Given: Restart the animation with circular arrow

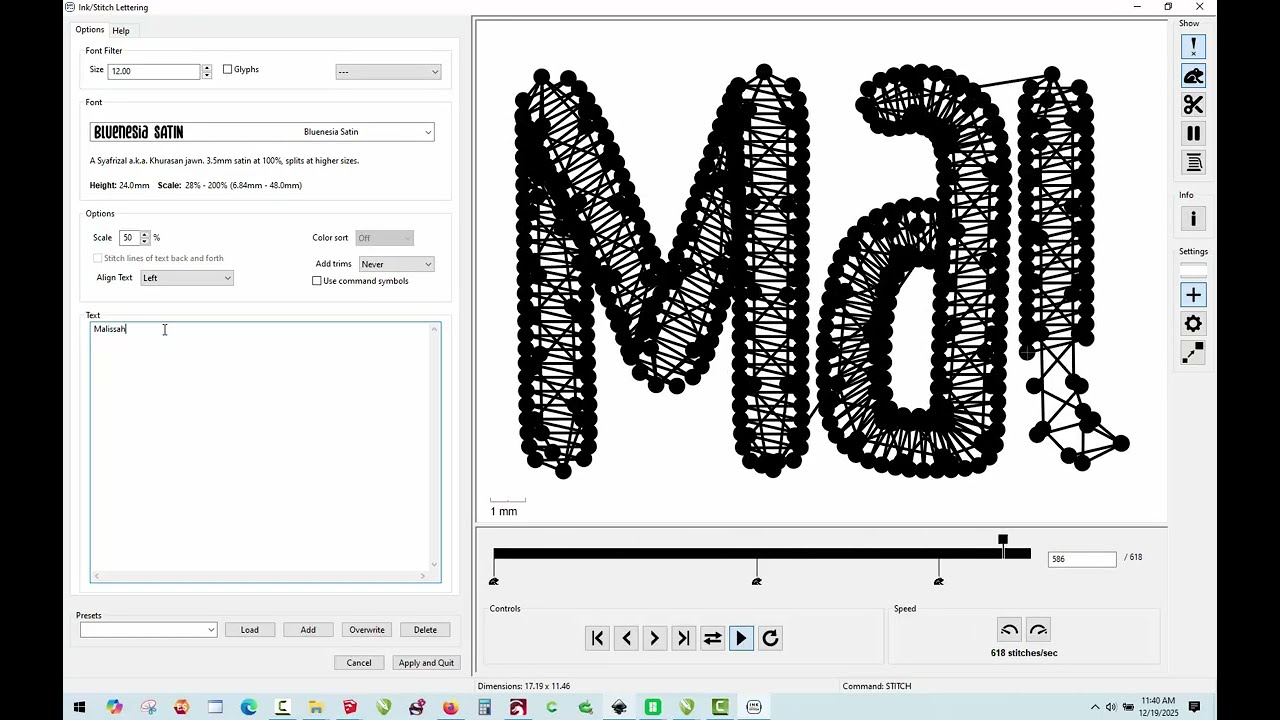Looking at the screenshot, I should pyautogui.click(x=770, y=638).
